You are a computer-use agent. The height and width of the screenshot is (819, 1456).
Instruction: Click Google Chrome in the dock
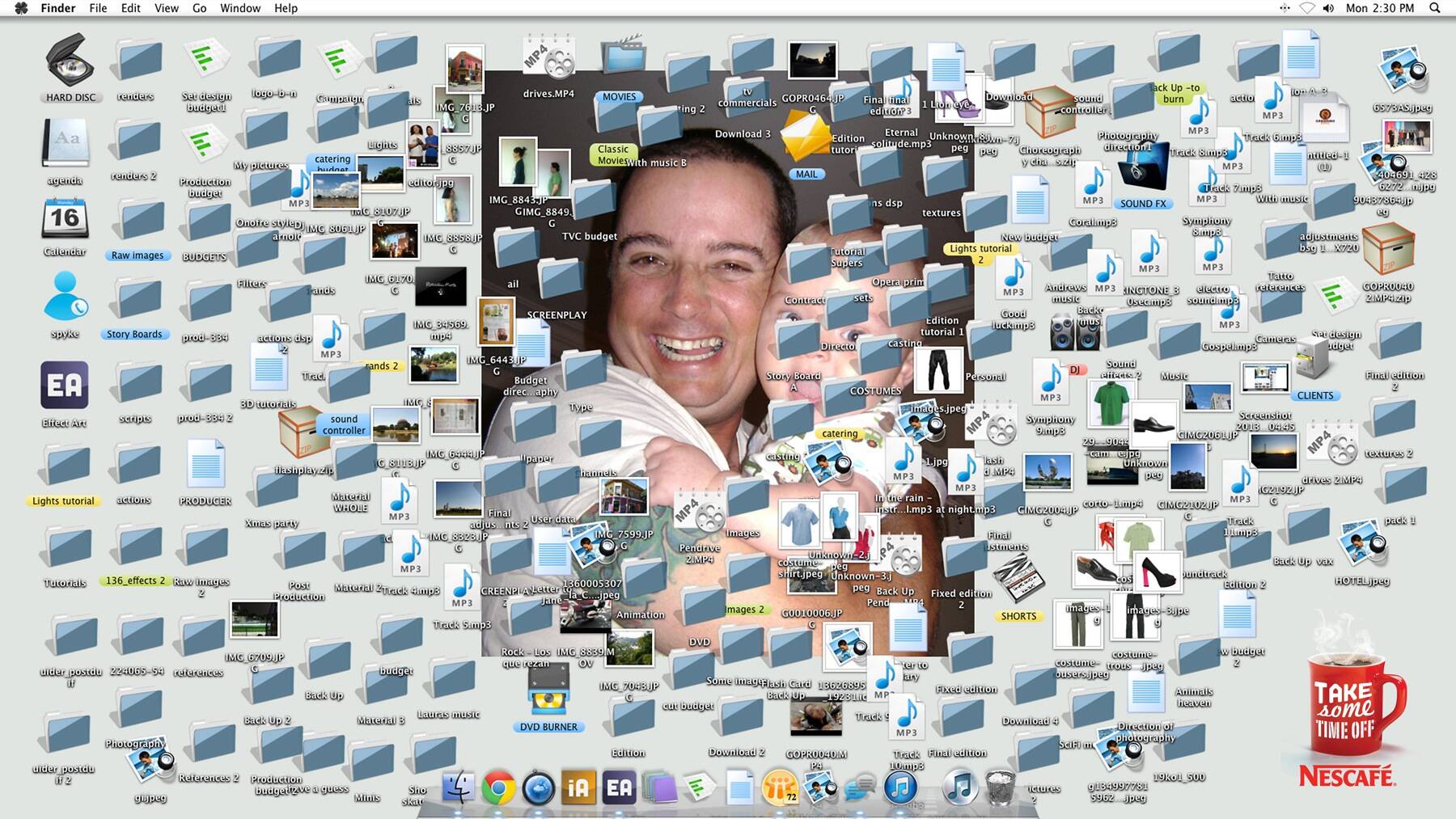498,787
